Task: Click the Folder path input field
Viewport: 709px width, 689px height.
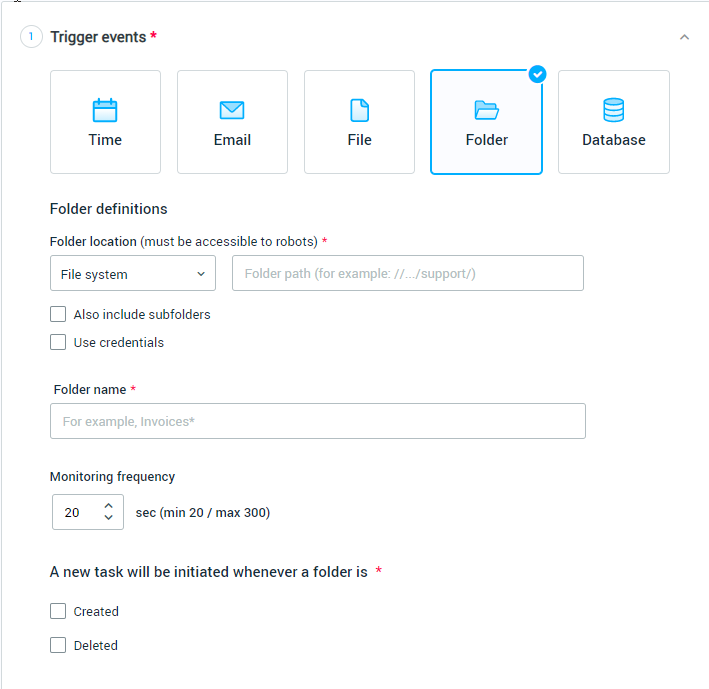Action: click(407, 273)
